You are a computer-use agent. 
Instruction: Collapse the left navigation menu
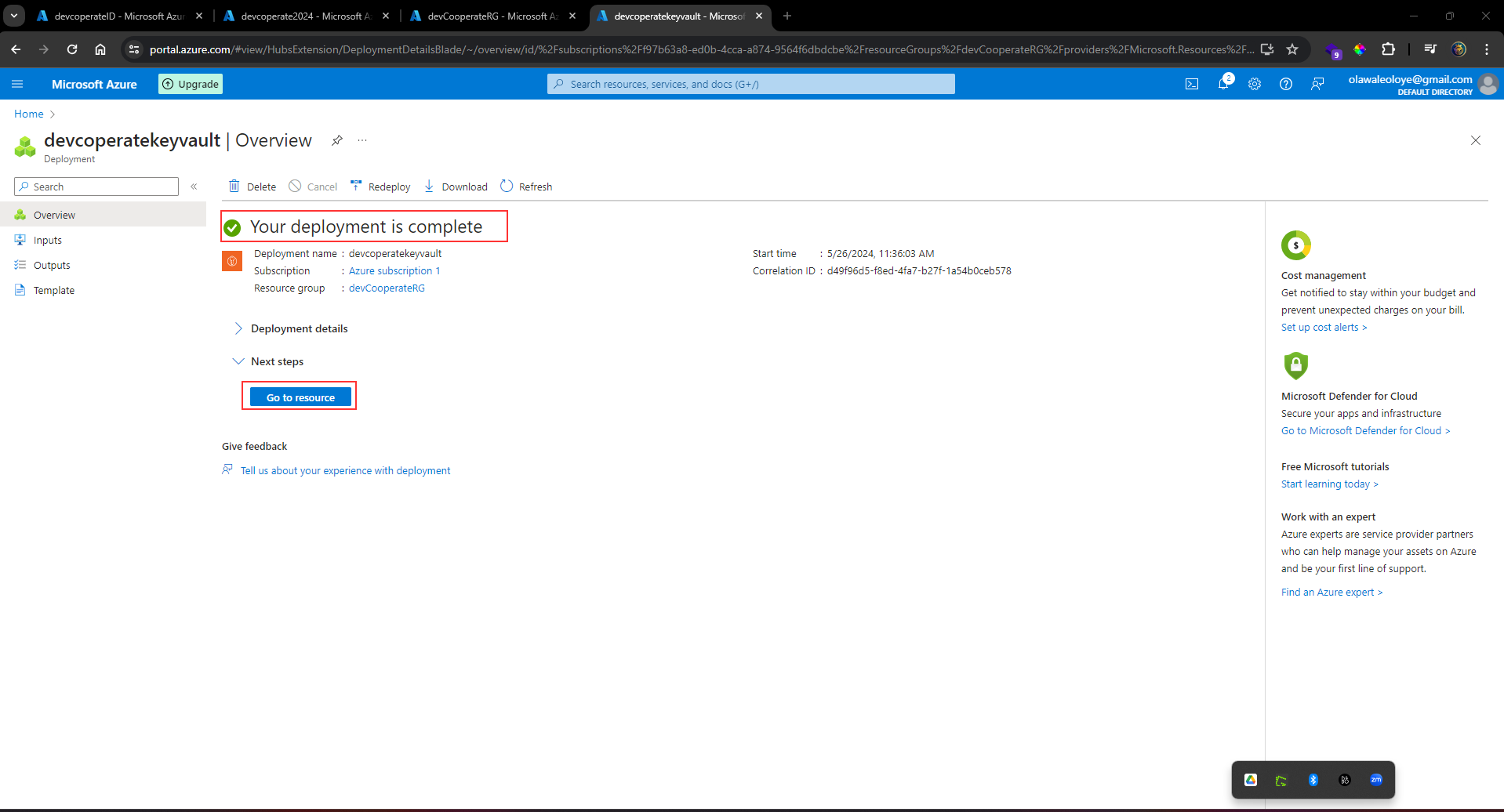[194, 187]
